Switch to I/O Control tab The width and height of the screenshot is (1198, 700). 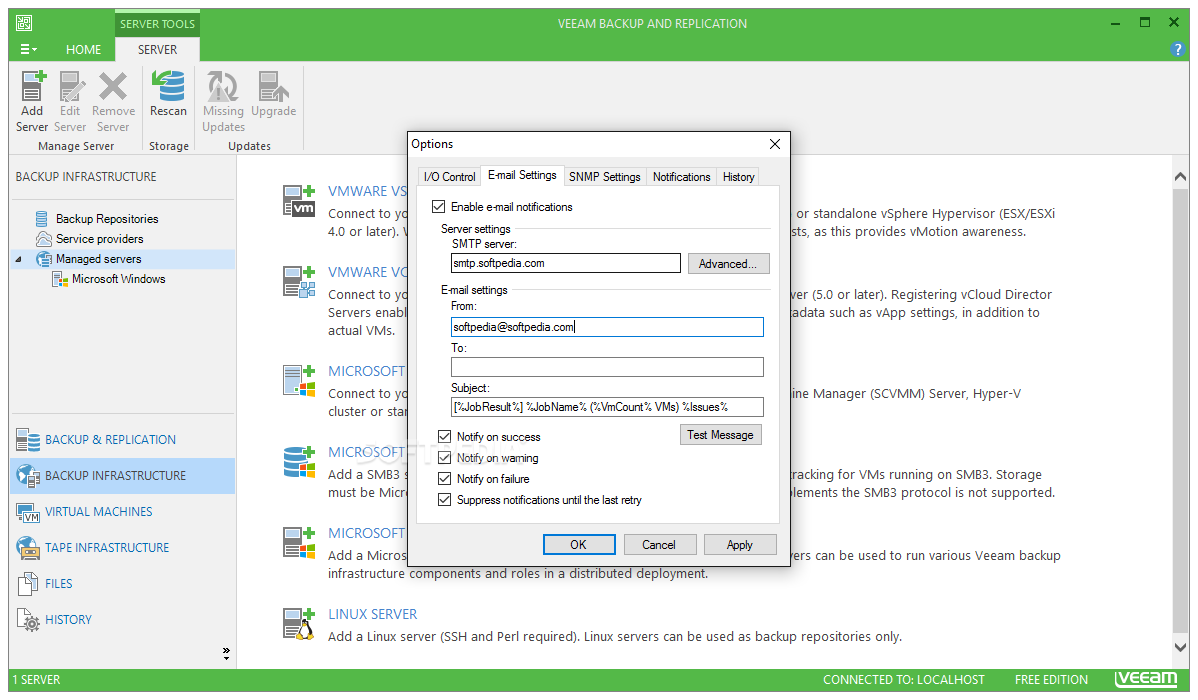449,177
